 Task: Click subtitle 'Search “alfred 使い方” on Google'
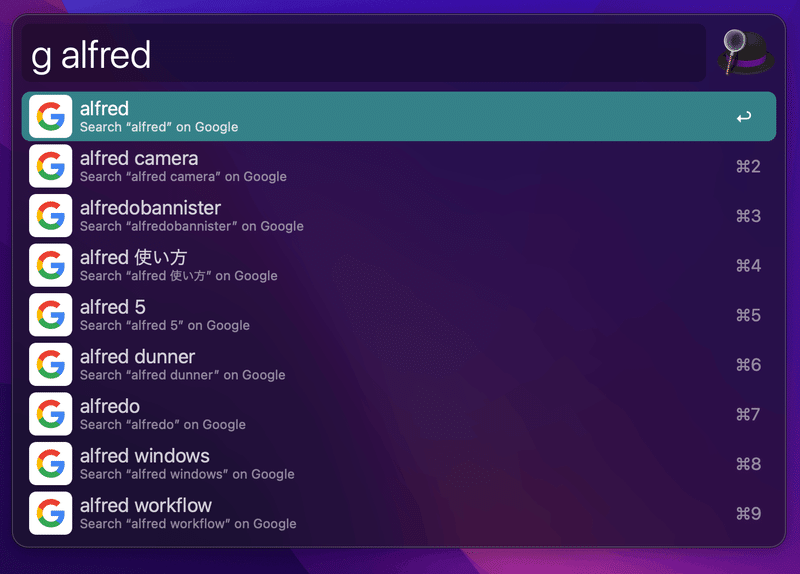pos(179,276)
